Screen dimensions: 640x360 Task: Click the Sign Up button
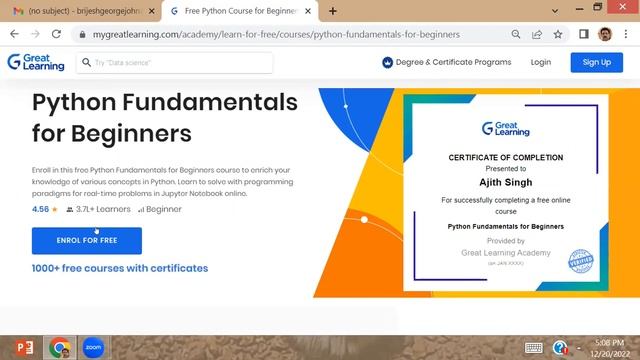[597, 62]
